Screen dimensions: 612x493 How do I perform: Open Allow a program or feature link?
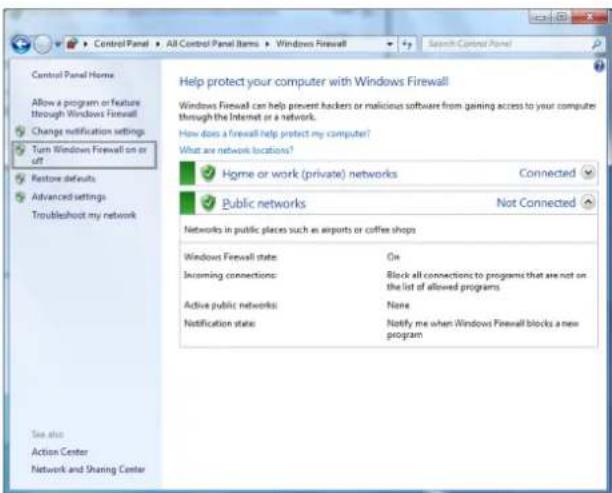(x=85, y=108)
